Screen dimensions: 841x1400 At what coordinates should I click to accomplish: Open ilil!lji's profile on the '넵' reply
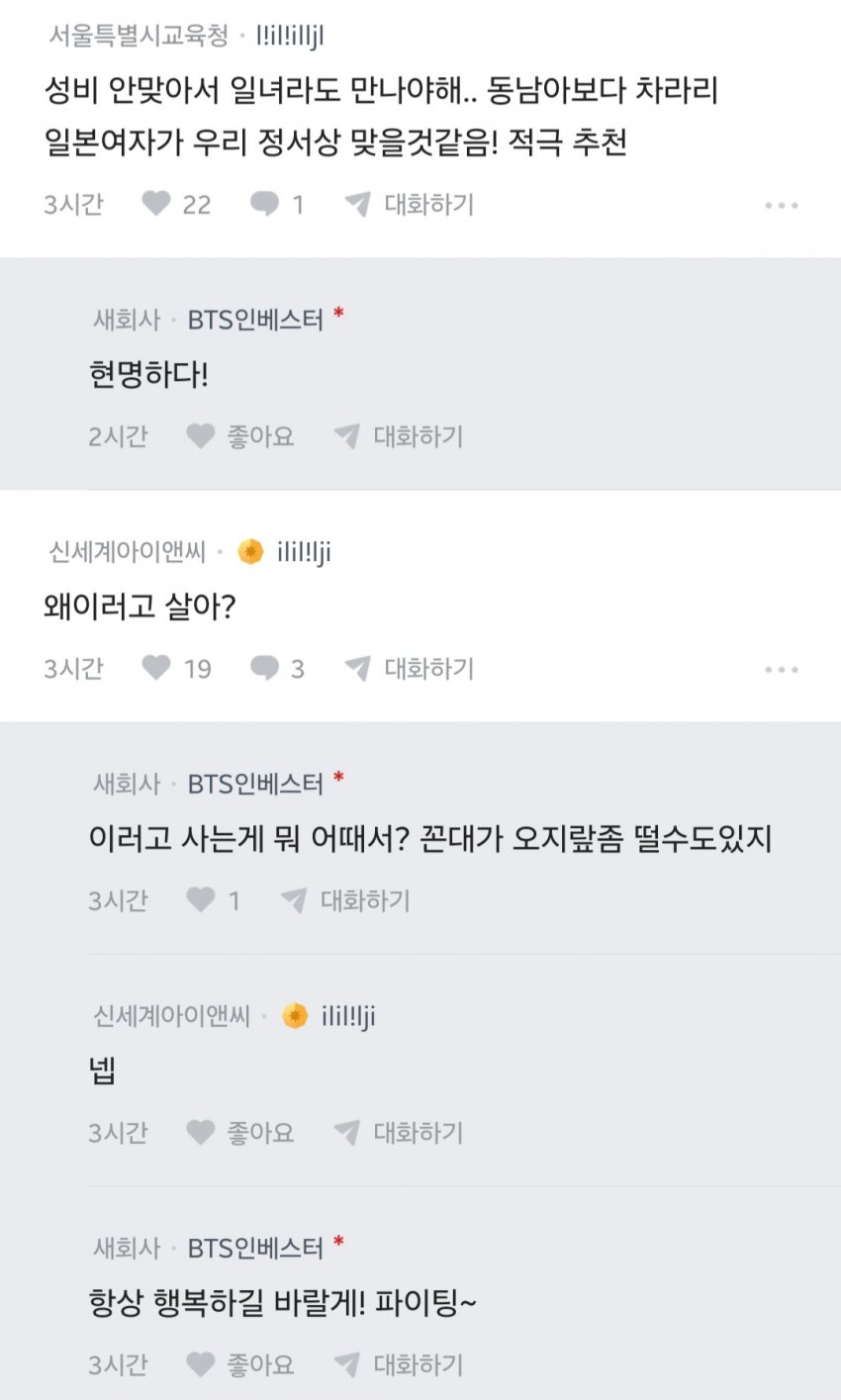pyautogui.click(x=348, y=1016)
